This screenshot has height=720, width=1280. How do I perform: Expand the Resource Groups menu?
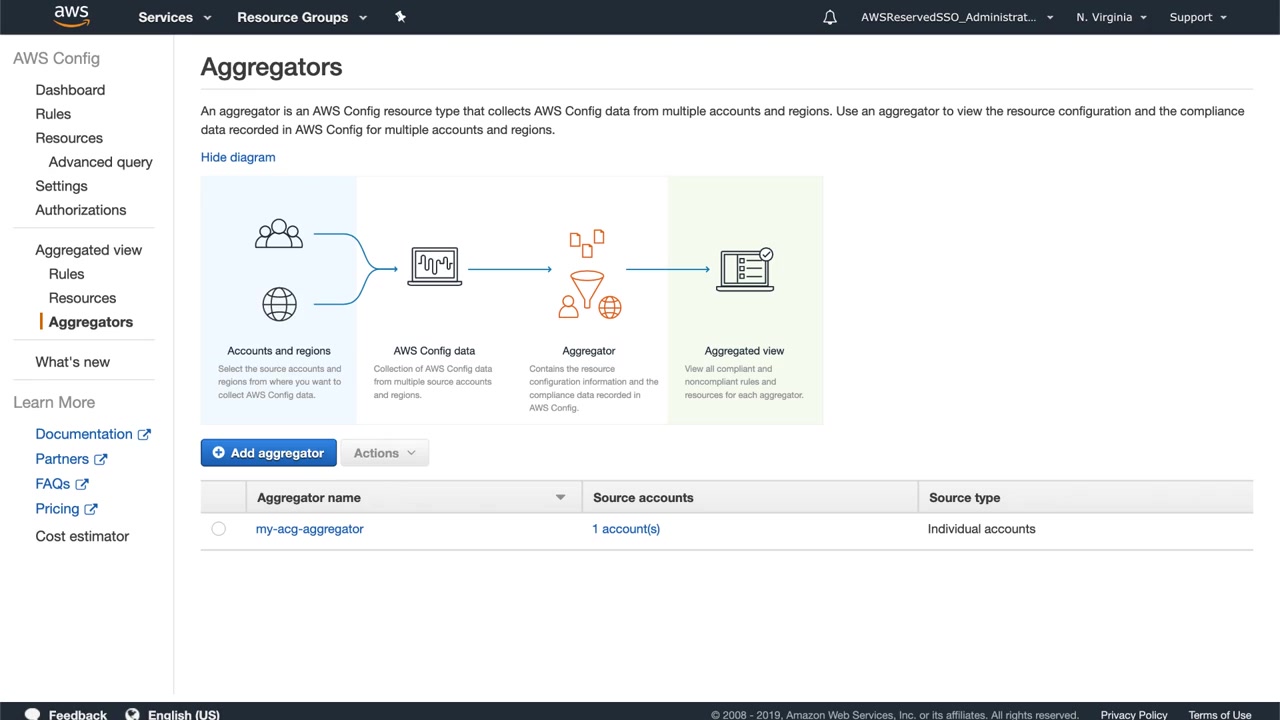point(302,17)
